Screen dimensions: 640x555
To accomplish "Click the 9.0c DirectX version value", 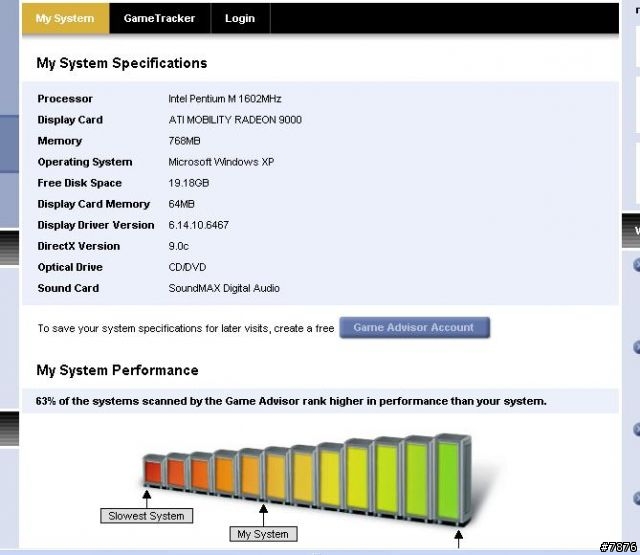I will (179, 246).
